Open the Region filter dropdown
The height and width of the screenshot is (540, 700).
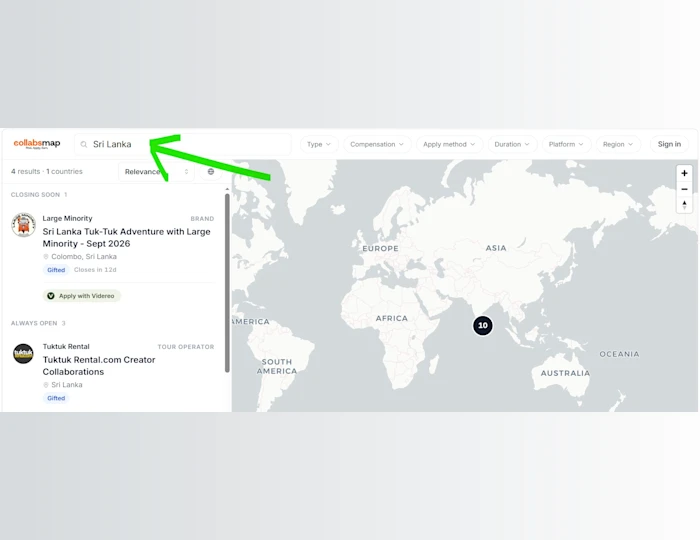coord(618,144)
